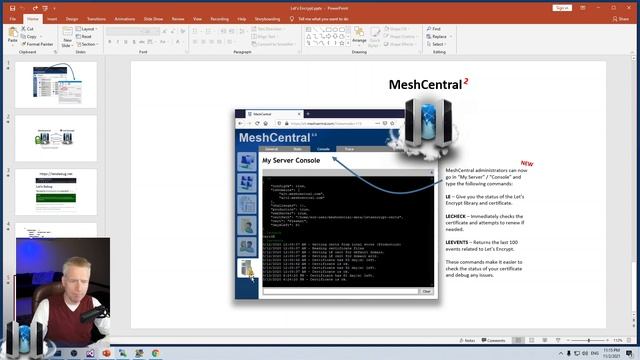Open the Storyboarding ribbon tab
This screenshot has height=360, width=640.
click(267, 19)
